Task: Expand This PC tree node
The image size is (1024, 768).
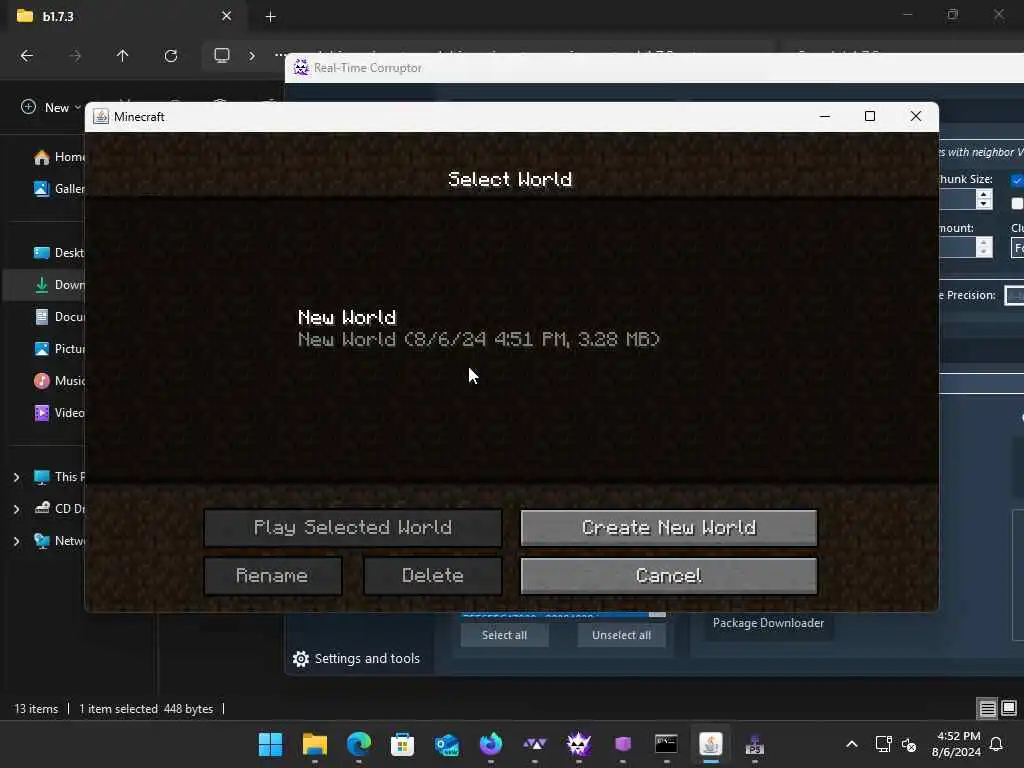Action: 16,477
